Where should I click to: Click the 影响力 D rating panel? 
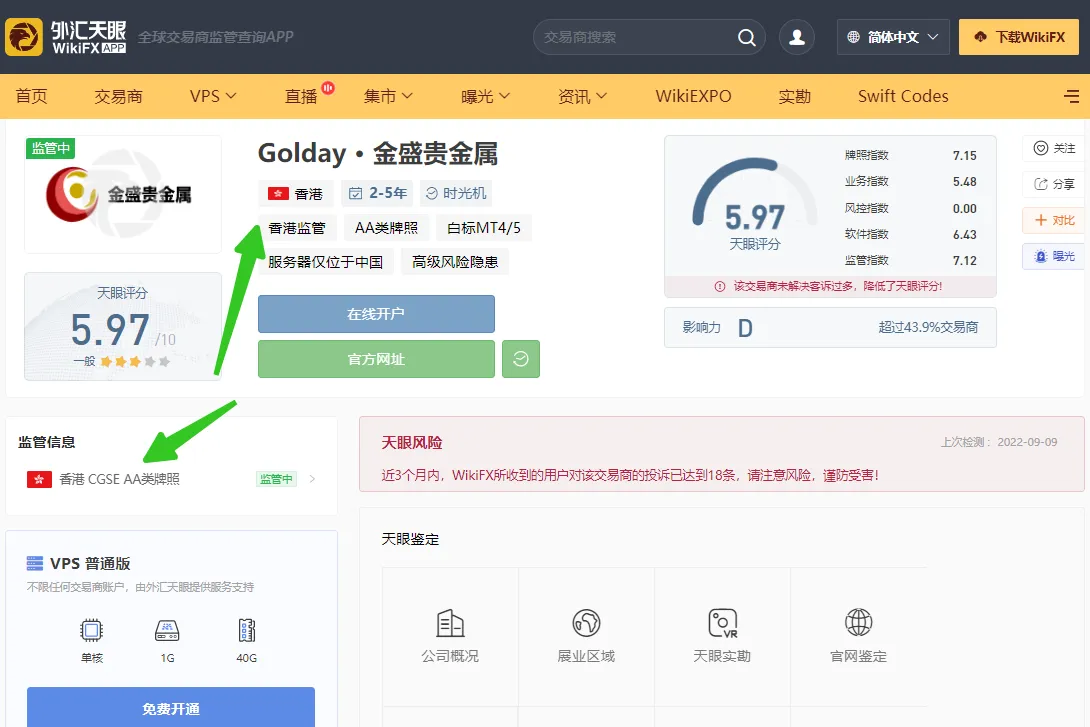point(830,327)
